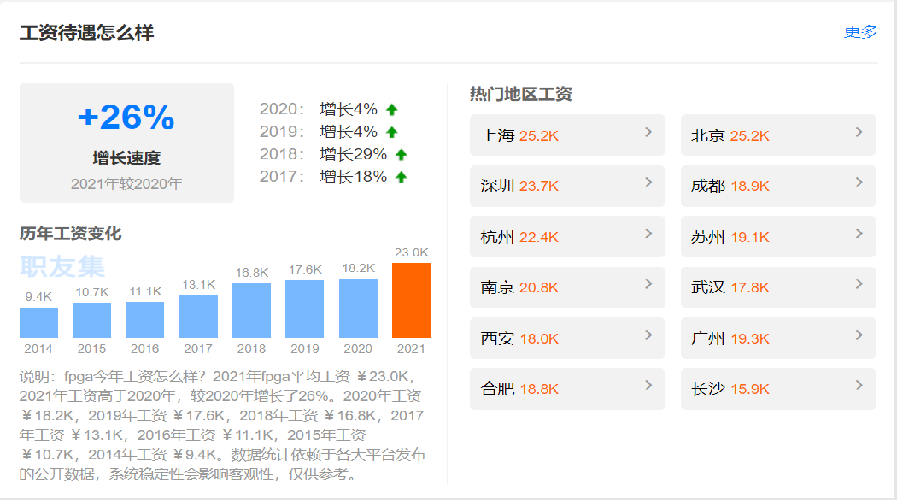
Task: Select the blue 2019 salary bar
Action: click(x=305, y=309)
